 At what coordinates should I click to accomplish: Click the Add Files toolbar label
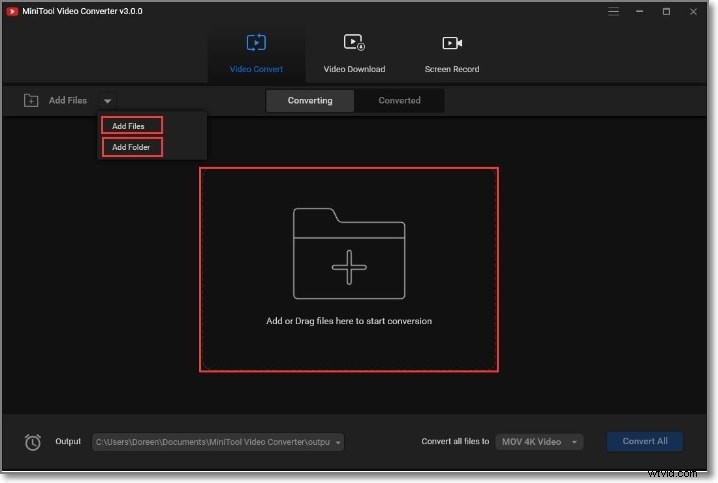point(68,100)
